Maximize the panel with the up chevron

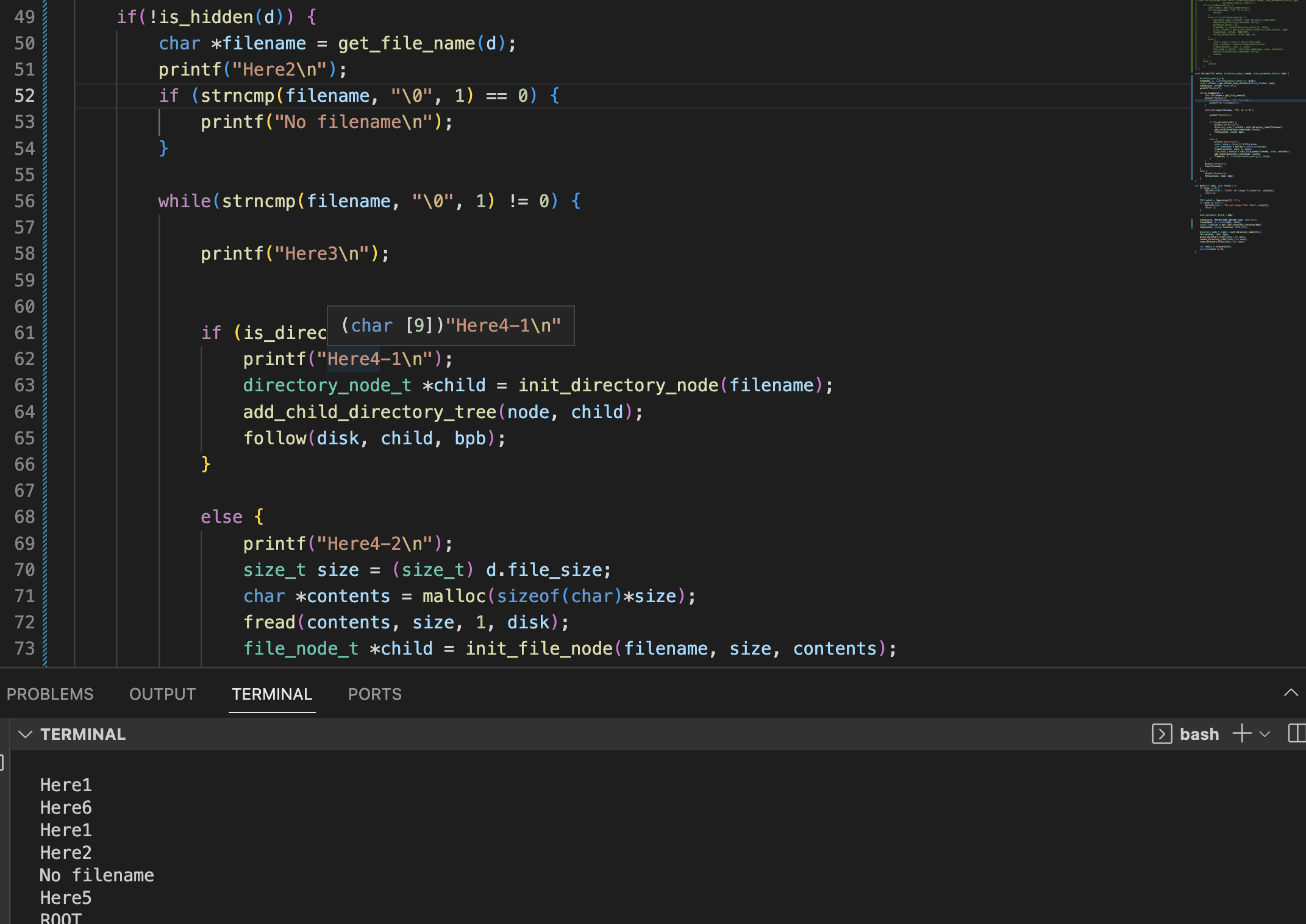tap(1291, 693)
